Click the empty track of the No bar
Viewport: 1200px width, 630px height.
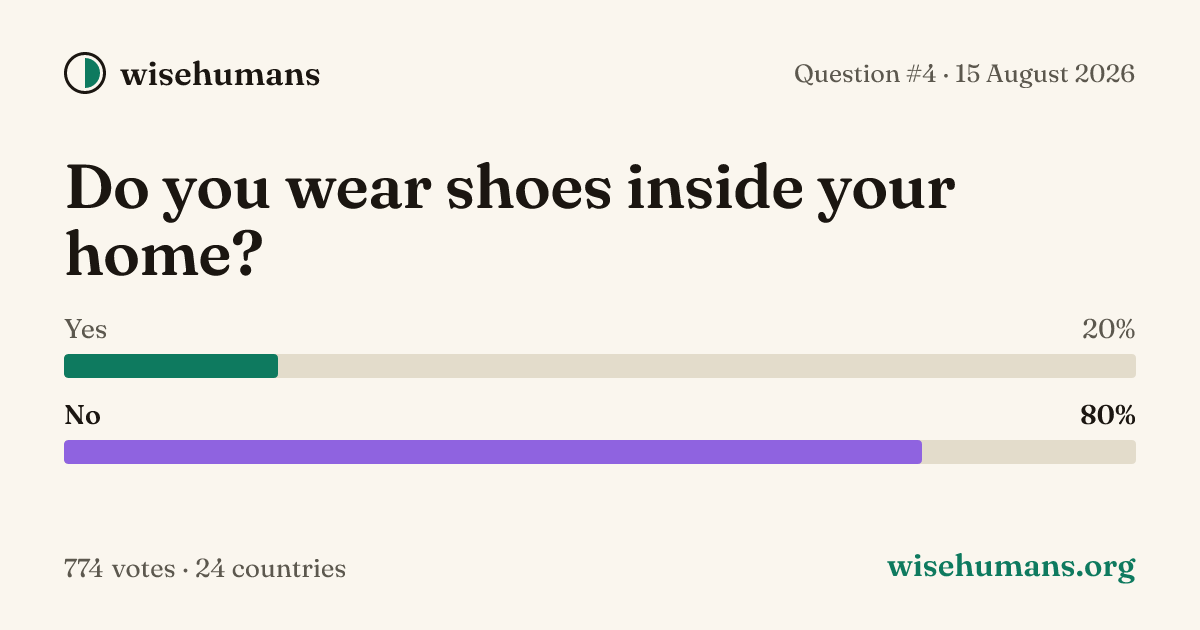click(x=1029, y=452)
